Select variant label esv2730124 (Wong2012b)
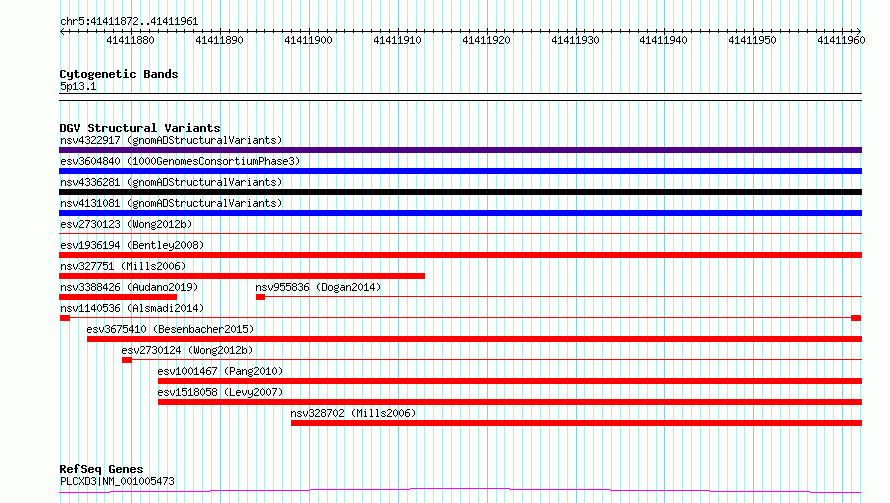The height and width of the screenshot is (503, 890). (x=187, y=350)
